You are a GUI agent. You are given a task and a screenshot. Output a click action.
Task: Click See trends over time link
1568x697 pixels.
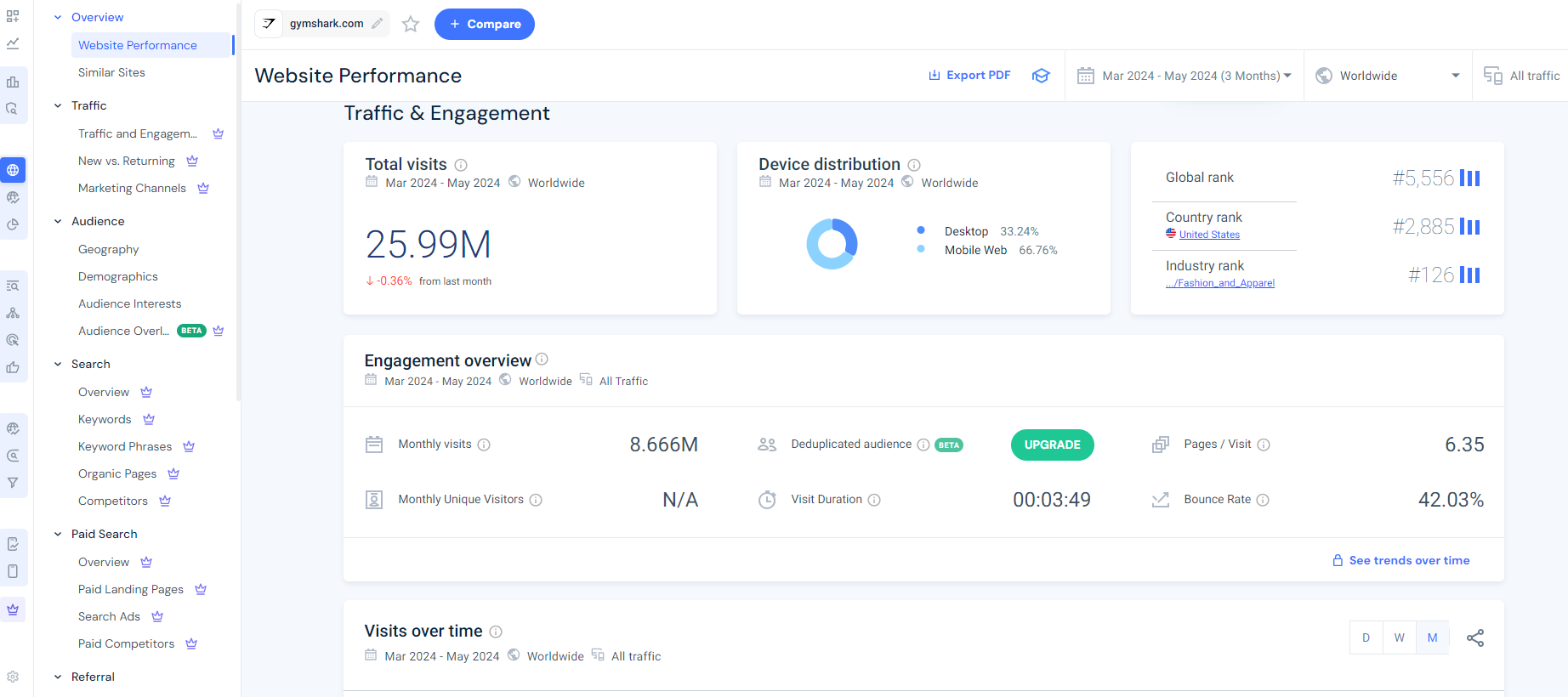coord(1401,560)
